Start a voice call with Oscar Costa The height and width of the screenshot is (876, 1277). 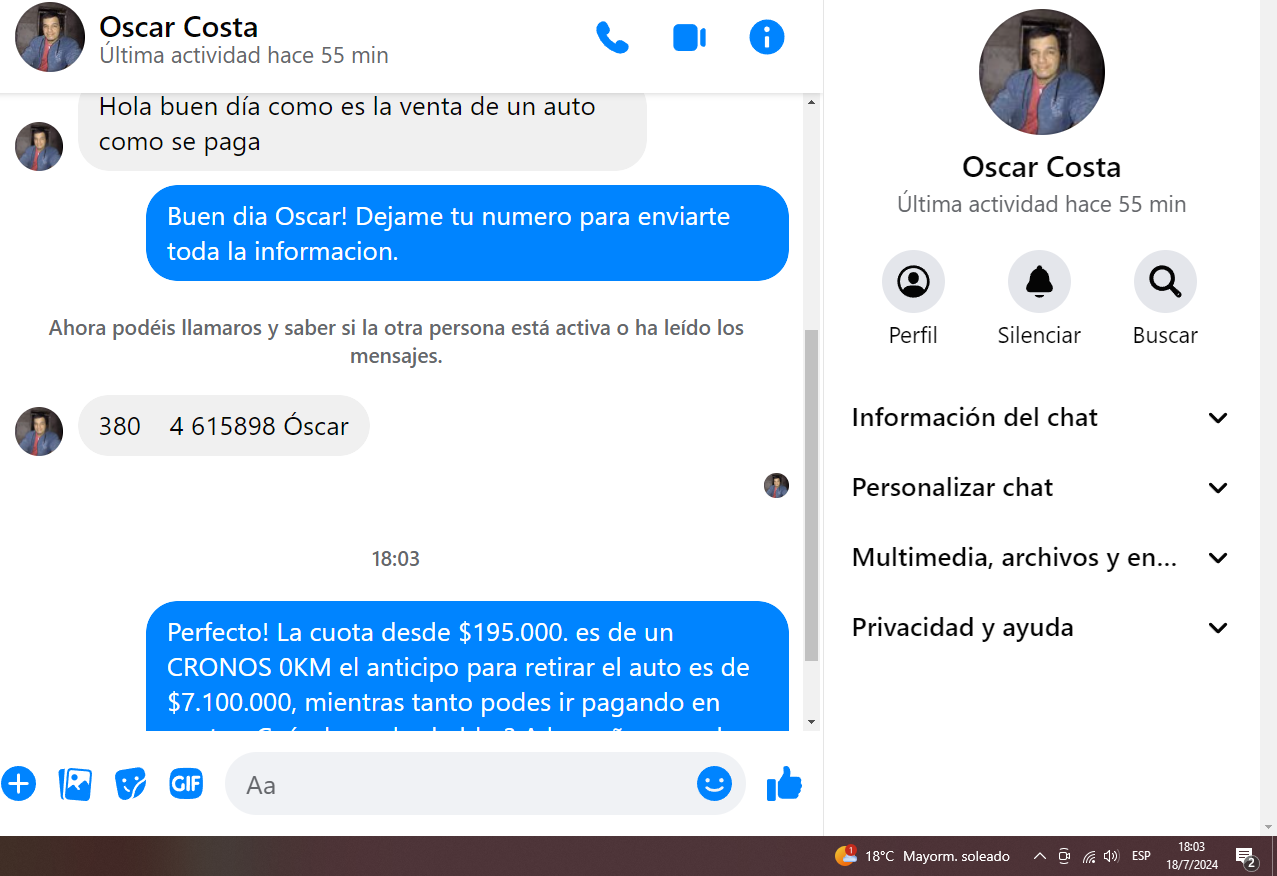(612, 38)
